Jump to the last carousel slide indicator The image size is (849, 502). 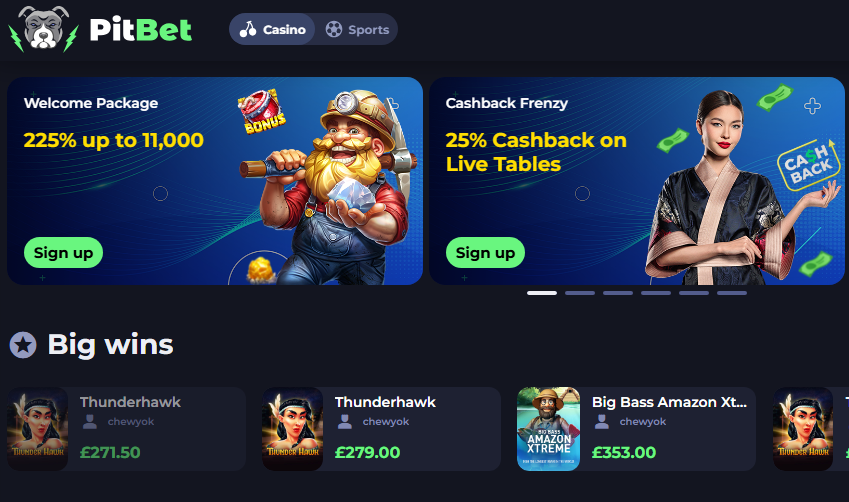(732, 293)
